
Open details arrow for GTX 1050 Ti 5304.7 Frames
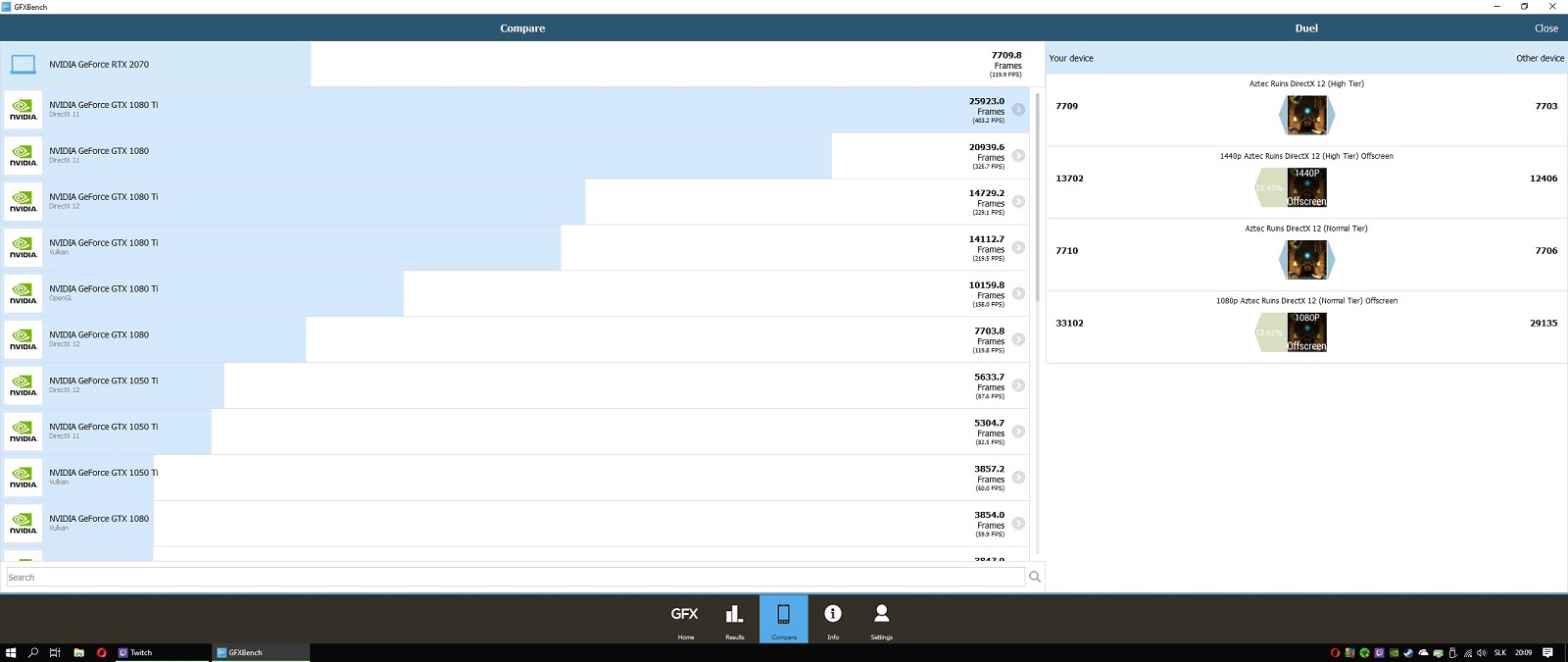(1019, 432)
